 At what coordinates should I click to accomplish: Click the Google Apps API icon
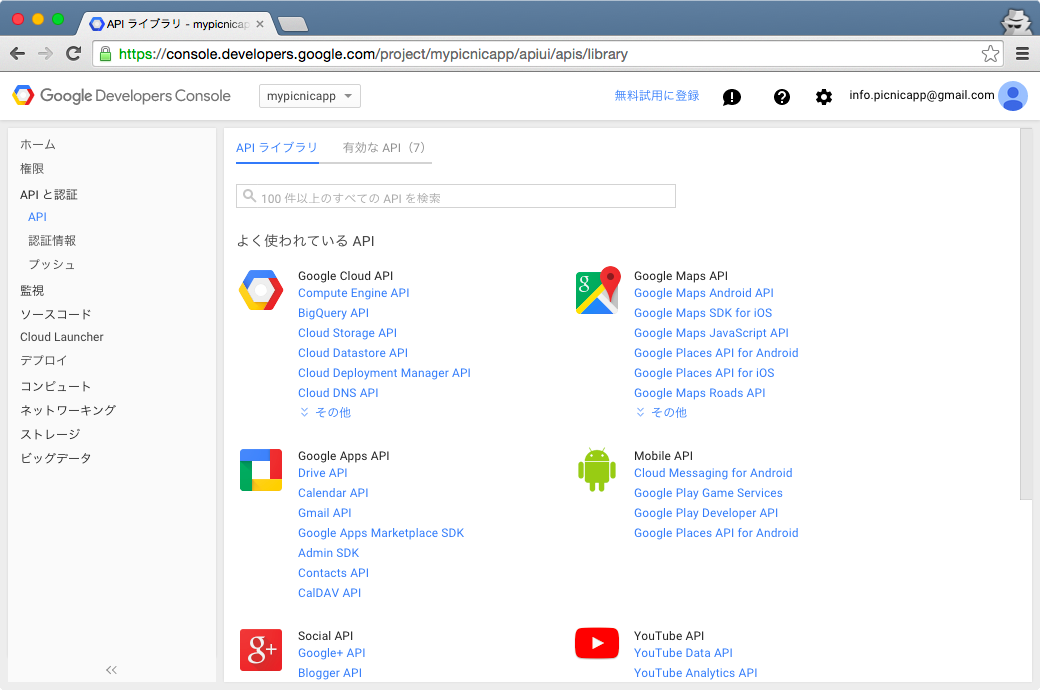click(x=261, y=470)
